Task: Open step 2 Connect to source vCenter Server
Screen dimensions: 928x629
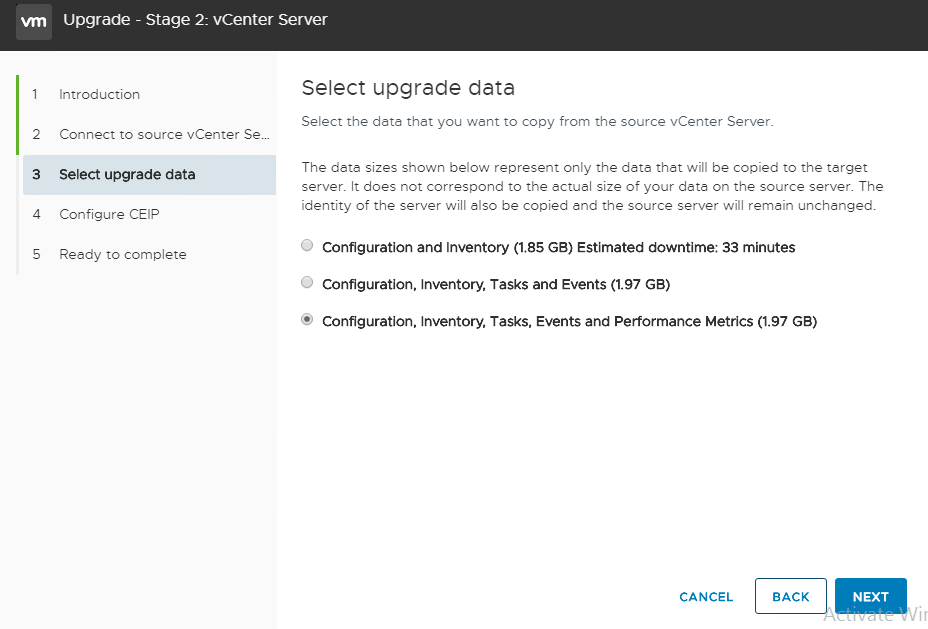Action: click(x=149, y=134)
